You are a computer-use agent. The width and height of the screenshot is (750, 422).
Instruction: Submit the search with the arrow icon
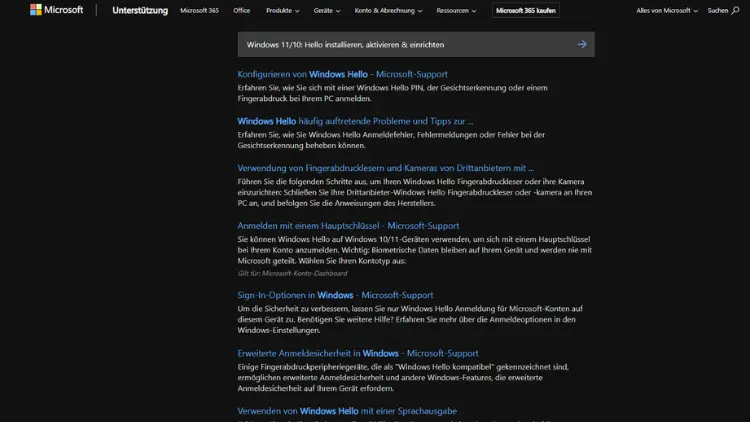pos(582,44)
